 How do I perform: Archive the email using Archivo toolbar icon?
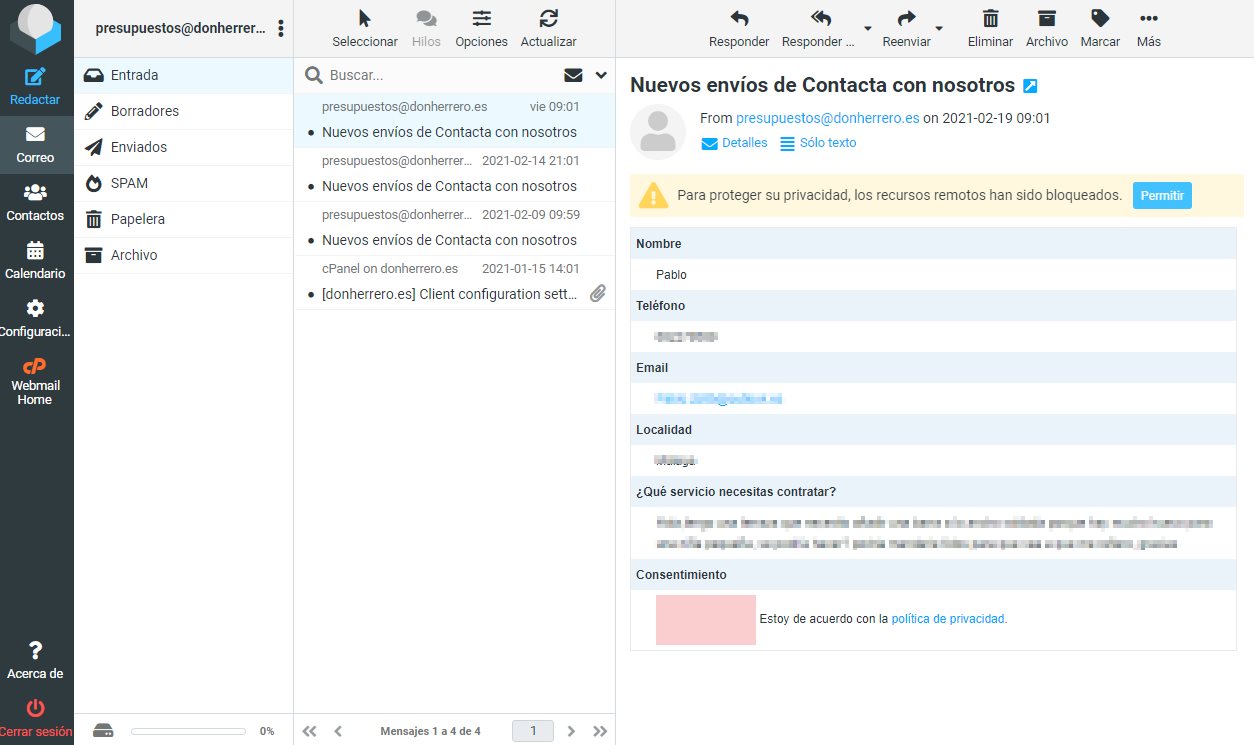point(1046,19)
